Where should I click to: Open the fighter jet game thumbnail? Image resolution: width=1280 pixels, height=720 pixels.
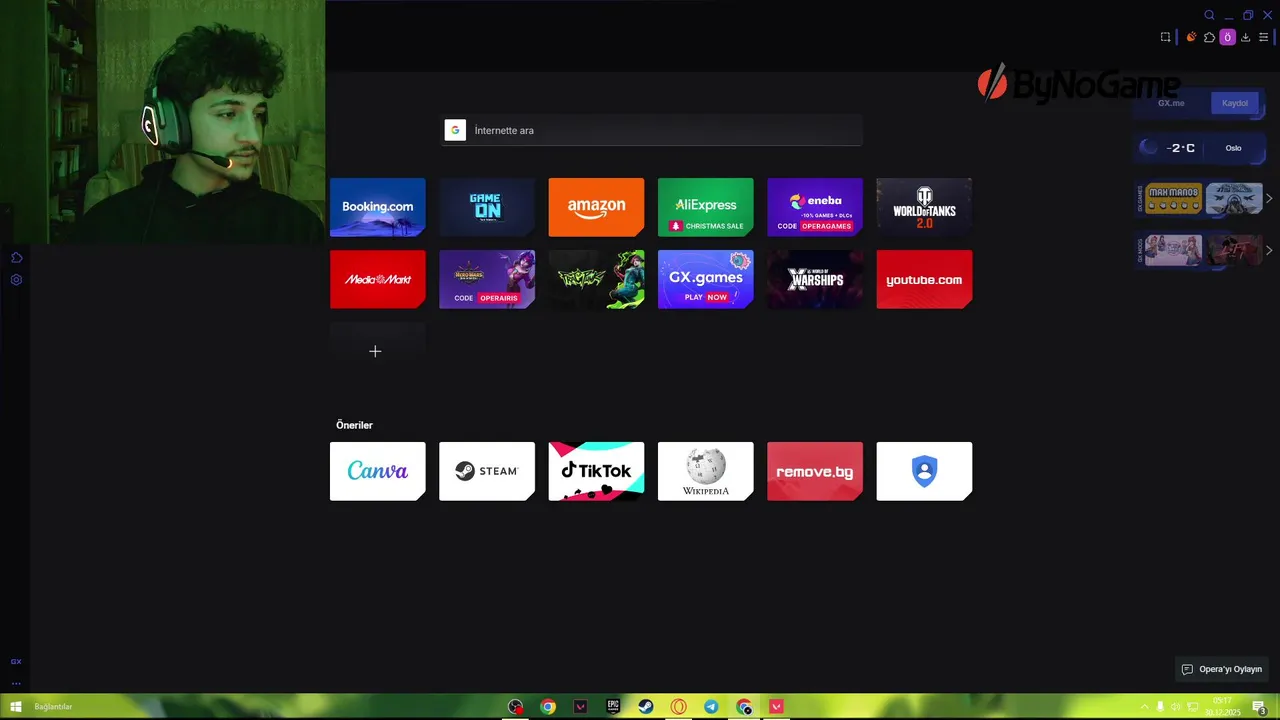(x=1234, y=198)
